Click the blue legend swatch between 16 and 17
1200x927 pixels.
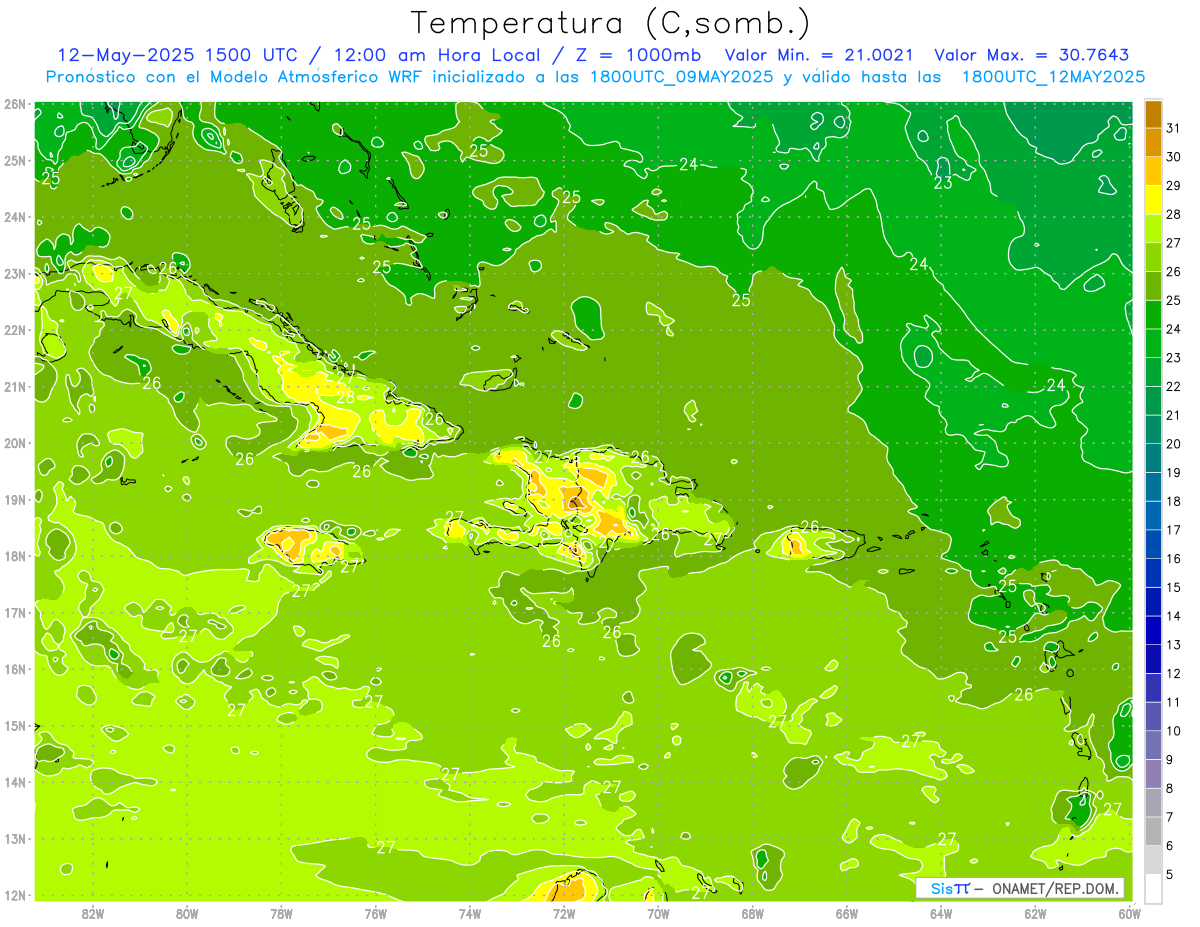(x=1153, y=544)
